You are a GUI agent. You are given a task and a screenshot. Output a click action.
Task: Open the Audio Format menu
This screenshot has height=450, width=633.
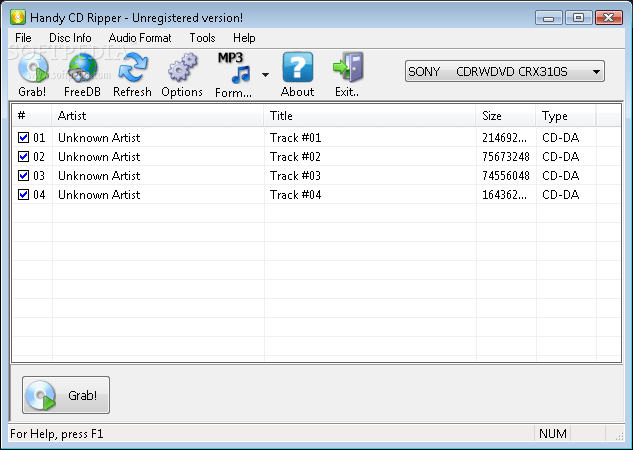coord(140,38)
